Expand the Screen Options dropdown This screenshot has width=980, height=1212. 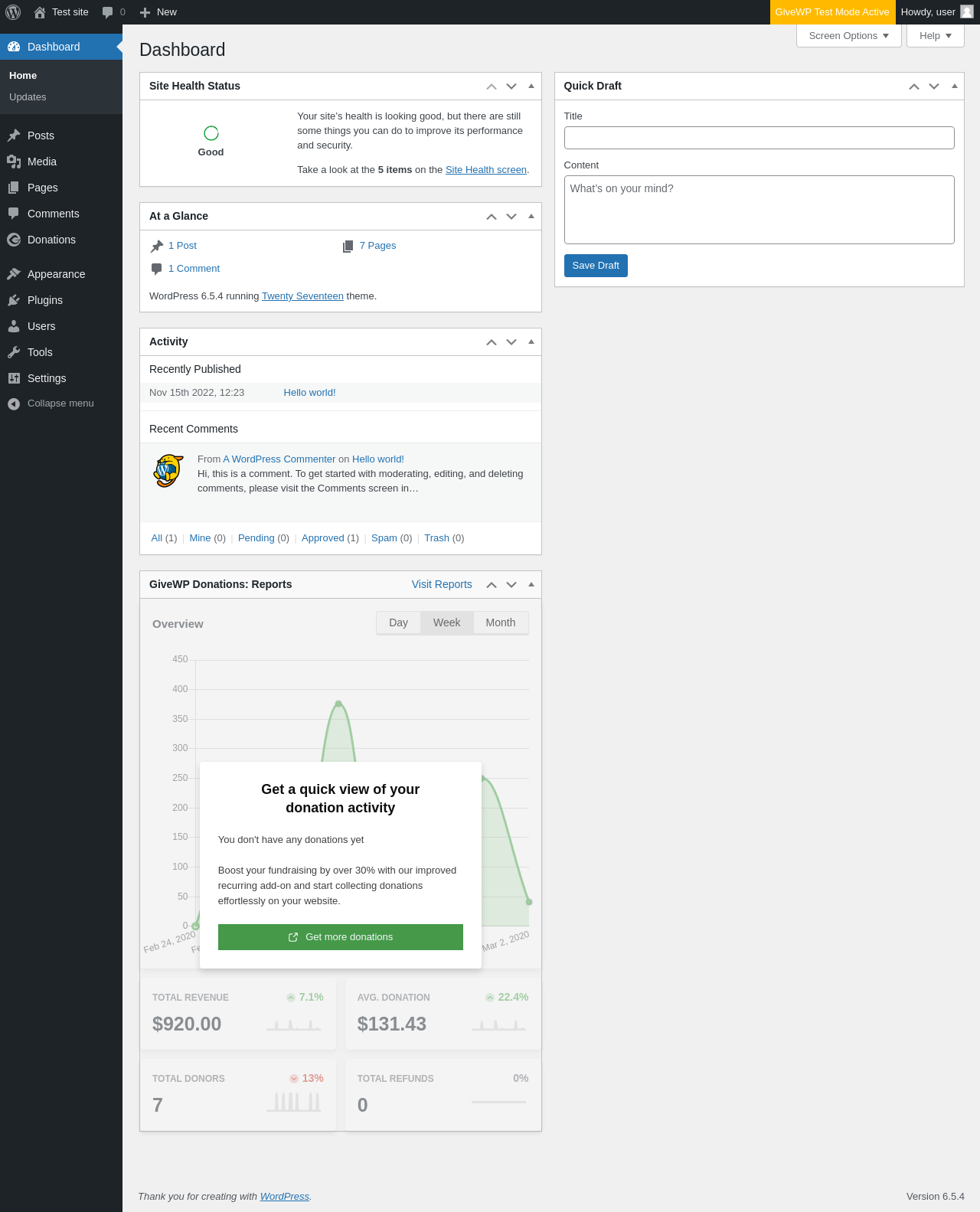[849, 36]
